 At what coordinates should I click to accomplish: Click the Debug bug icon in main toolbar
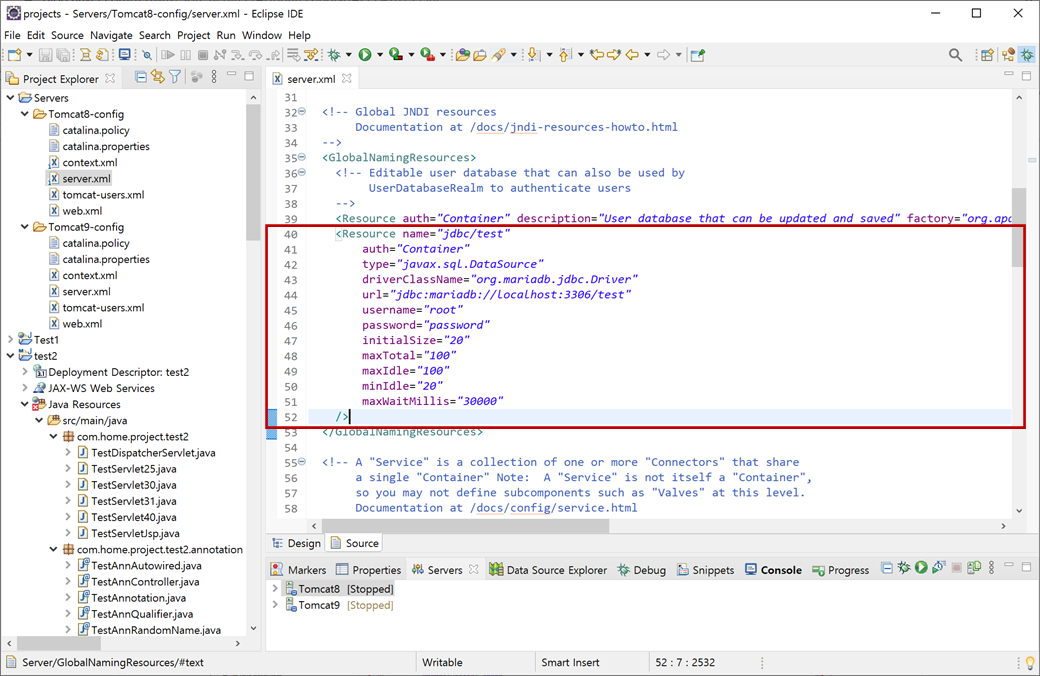334,55
